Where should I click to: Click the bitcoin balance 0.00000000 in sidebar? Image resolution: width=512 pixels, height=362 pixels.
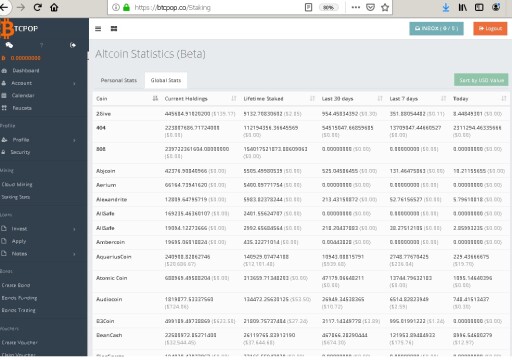(26, 58)
